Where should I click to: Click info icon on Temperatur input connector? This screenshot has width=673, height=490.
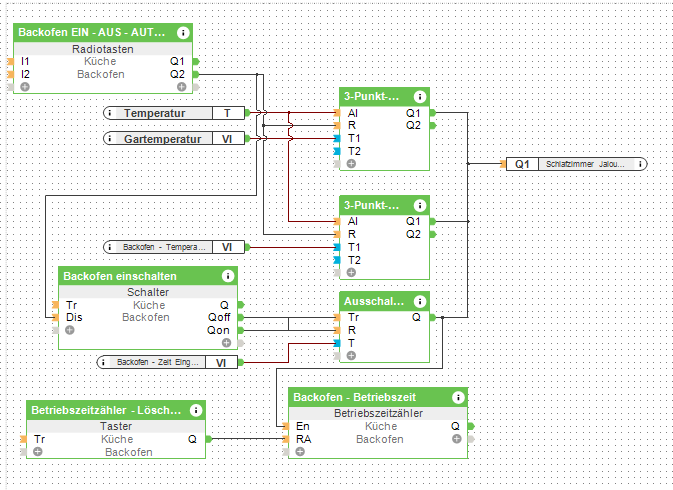pyautogui.click(x=110, y=113)
